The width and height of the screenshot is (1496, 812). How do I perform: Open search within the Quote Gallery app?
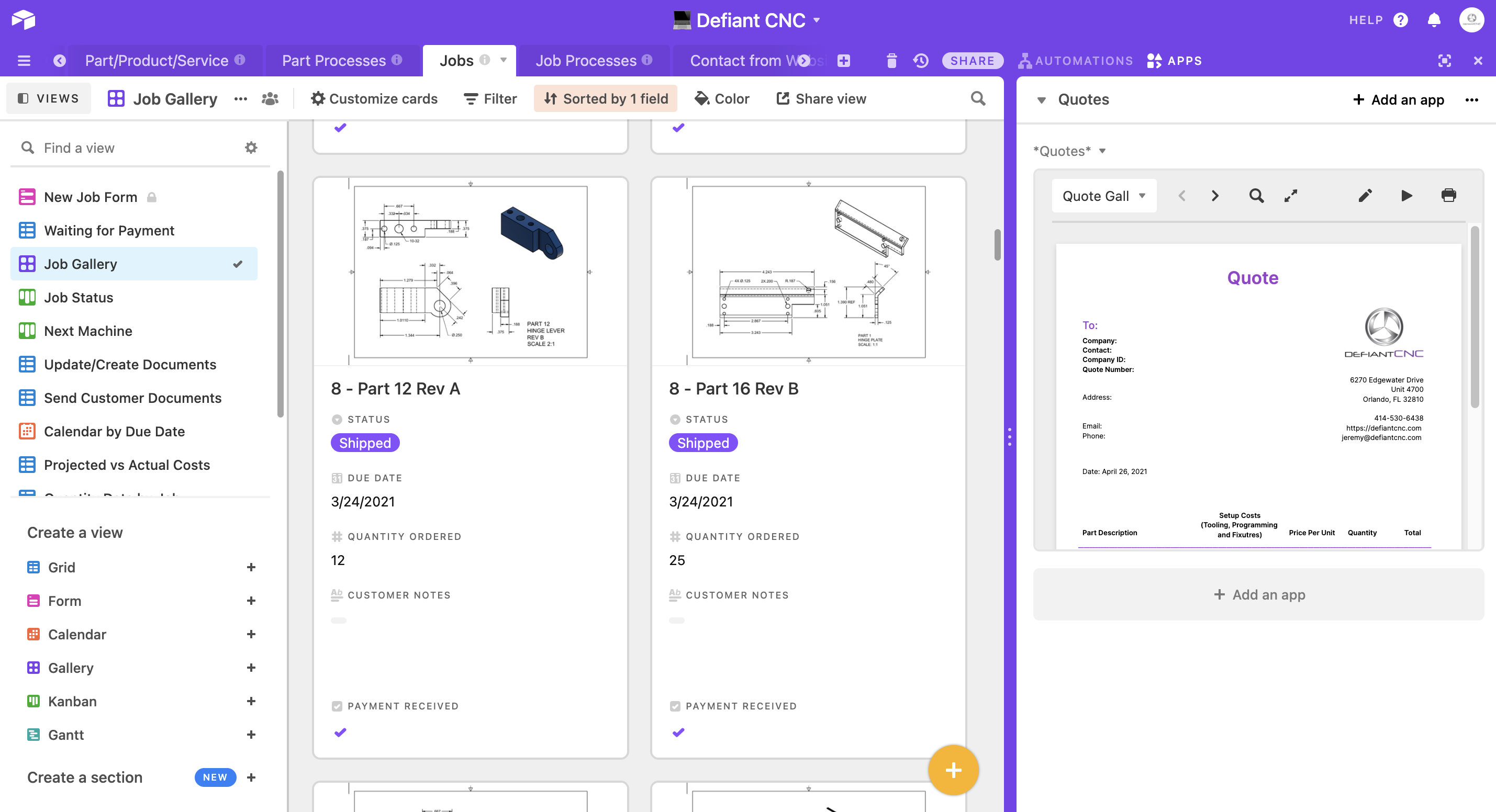(x=1256, y=195)
